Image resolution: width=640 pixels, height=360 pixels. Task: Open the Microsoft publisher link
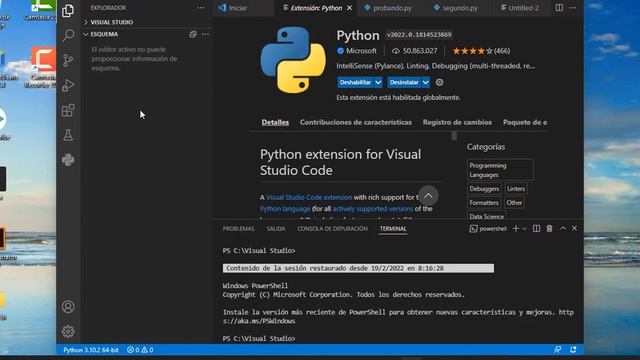357,51
